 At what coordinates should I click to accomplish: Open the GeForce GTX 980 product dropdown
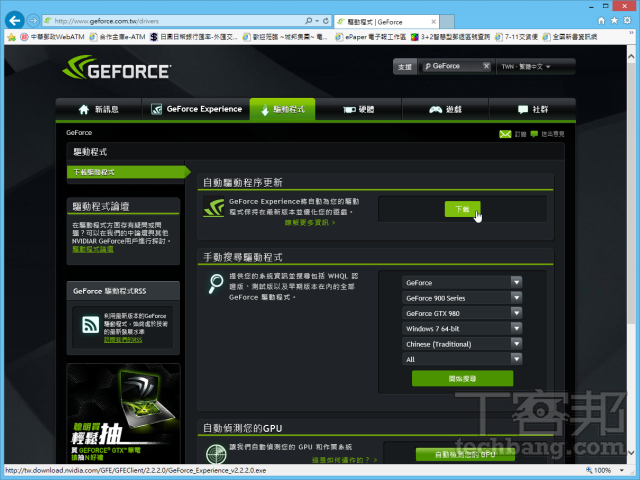click(462, 313)
